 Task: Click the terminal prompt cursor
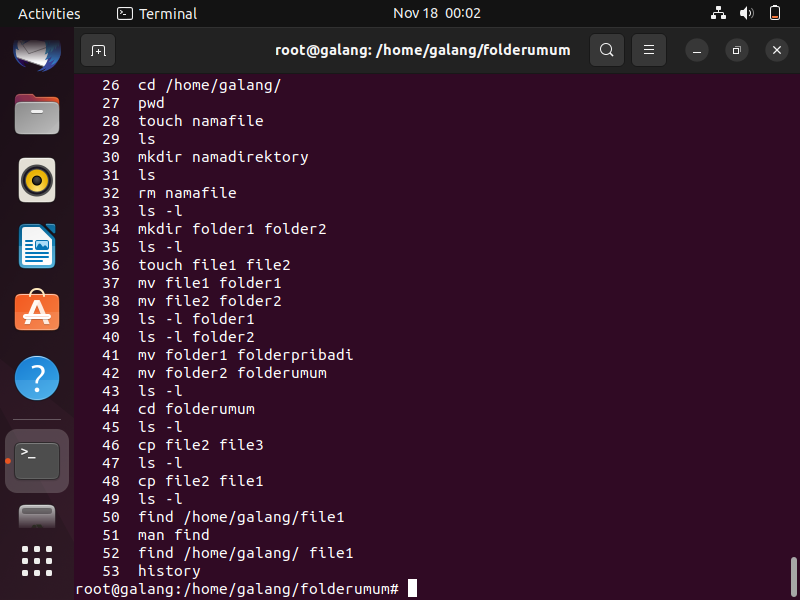coord(412,588)
